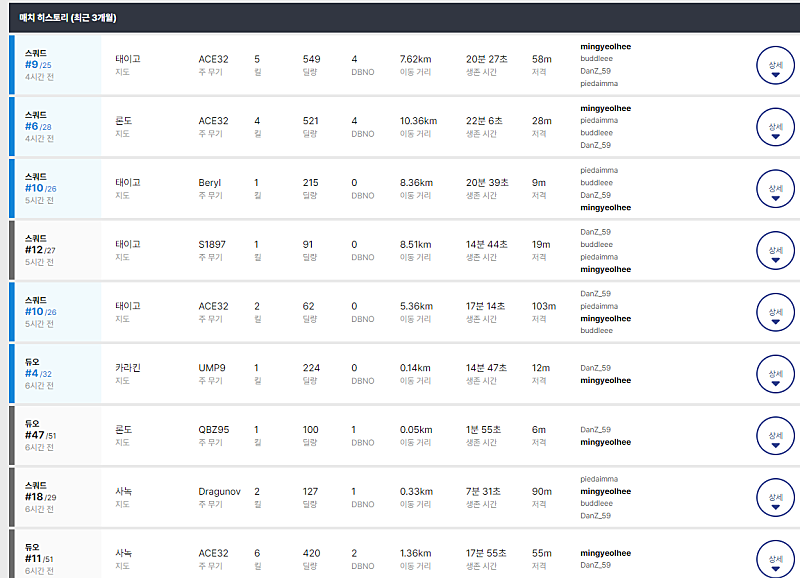Expand 상세 on the duo #11/51 사녹 match
The image size is (800, 578).
(774, 559)
